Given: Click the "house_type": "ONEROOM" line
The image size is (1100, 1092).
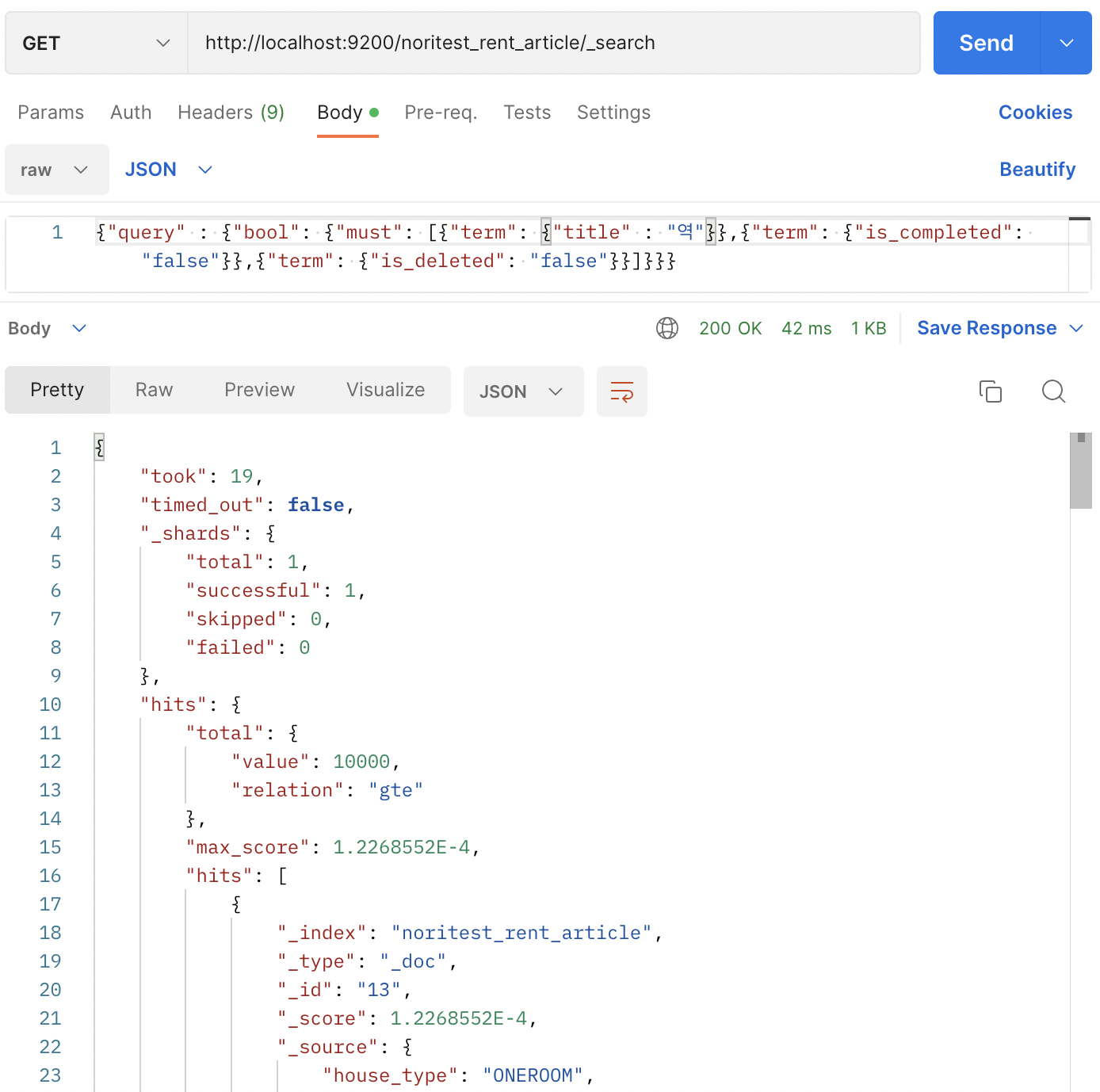Looking at the screenshot, I should click(x=458, y=1075).
